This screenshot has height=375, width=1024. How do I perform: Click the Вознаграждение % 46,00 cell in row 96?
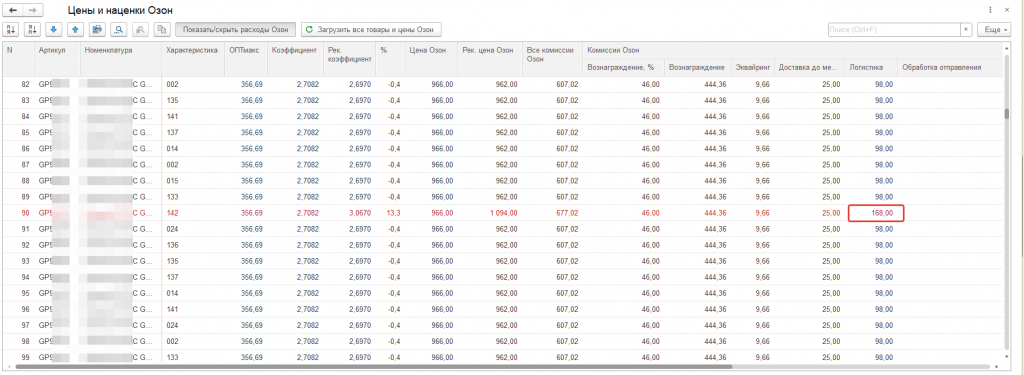coord(624,309)
